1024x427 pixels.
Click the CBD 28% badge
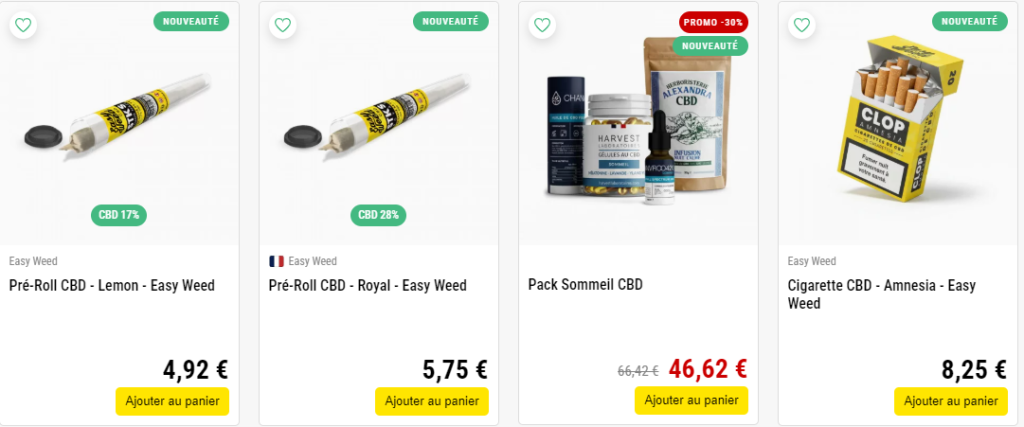(x=378, y=215)
